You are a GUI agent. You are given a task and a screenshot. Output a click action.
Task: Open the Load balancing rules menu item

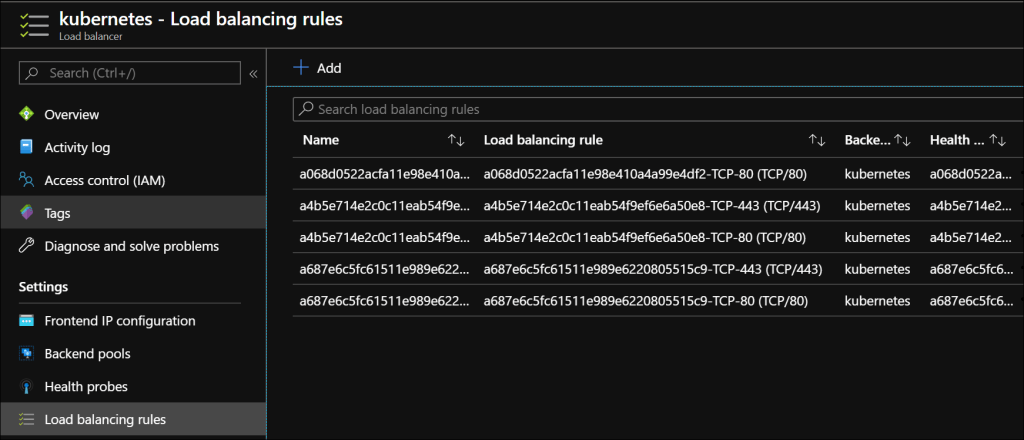105,420
